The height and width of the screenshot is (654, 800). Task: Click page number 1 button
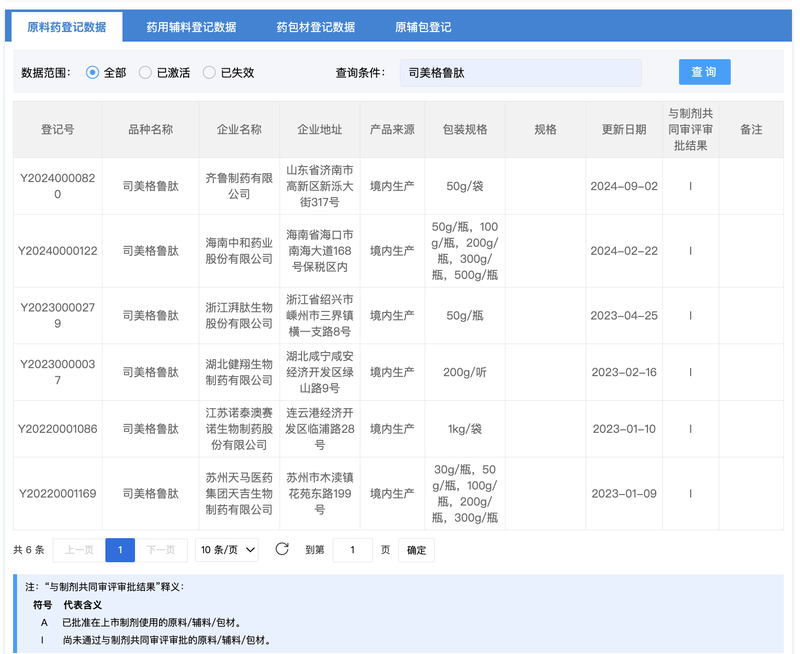(120, 550)
